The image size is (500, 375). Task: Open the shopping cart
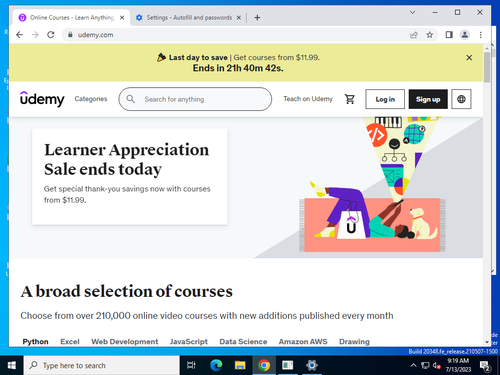coord(350,99)
